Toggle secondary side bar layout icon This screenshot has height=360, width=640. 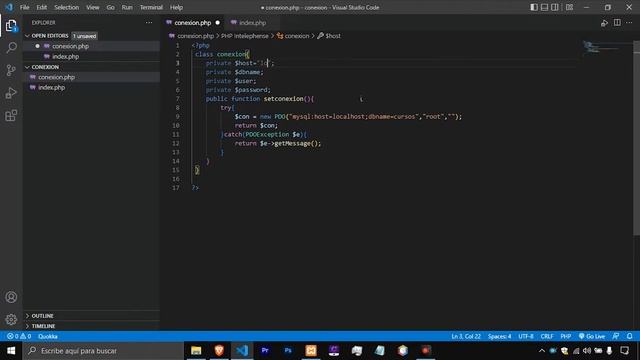[555, 7]
